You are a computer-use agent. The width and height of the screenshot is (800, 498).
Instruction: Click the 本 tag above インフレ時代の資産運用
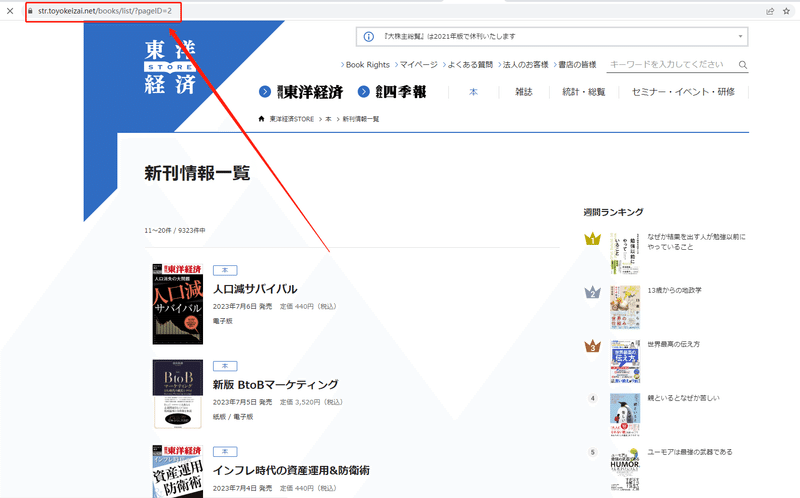[x=225, y=452]
